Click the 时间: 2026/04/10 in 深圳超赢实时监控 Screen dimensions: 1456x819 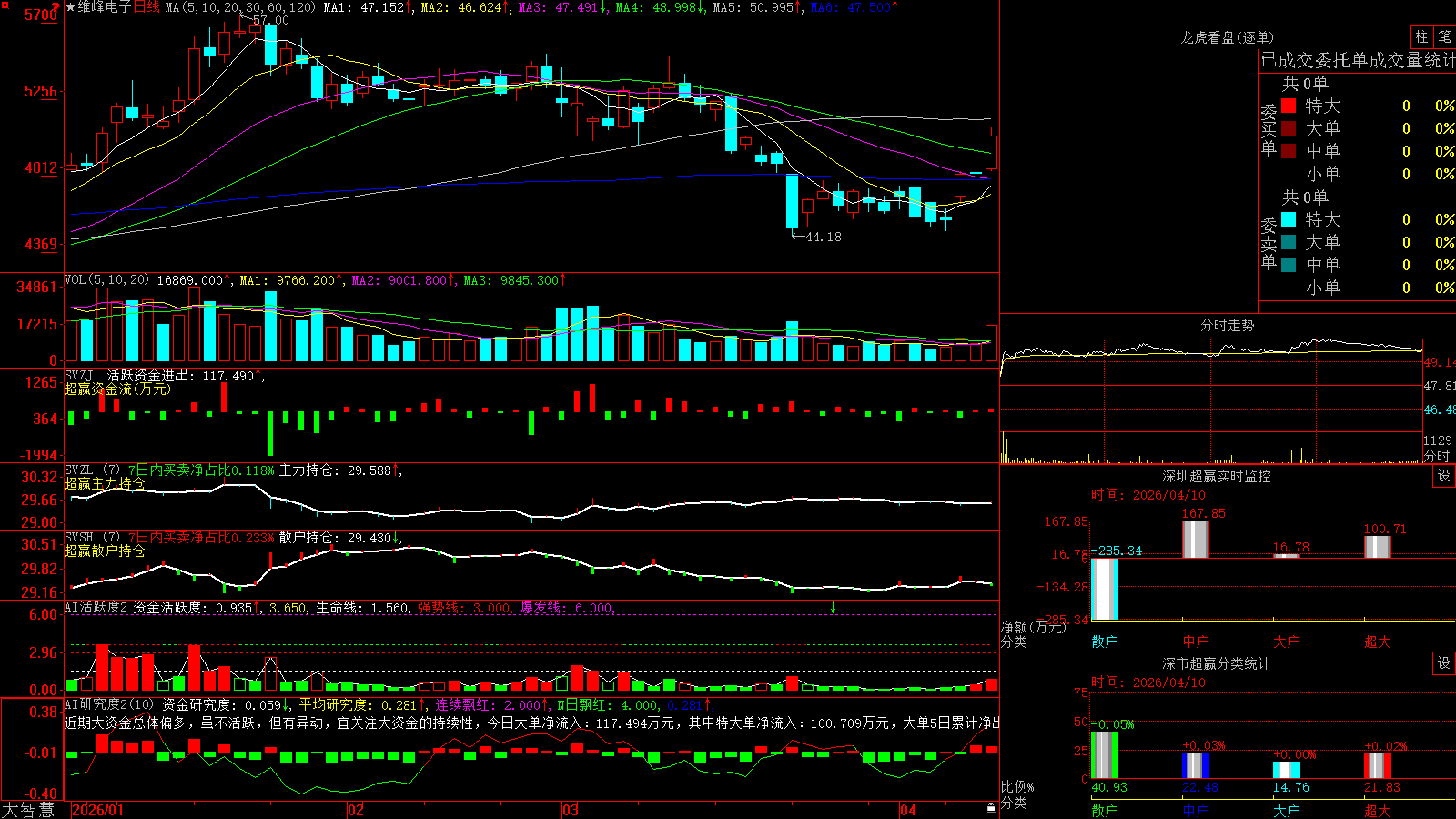pos(1148,495)
